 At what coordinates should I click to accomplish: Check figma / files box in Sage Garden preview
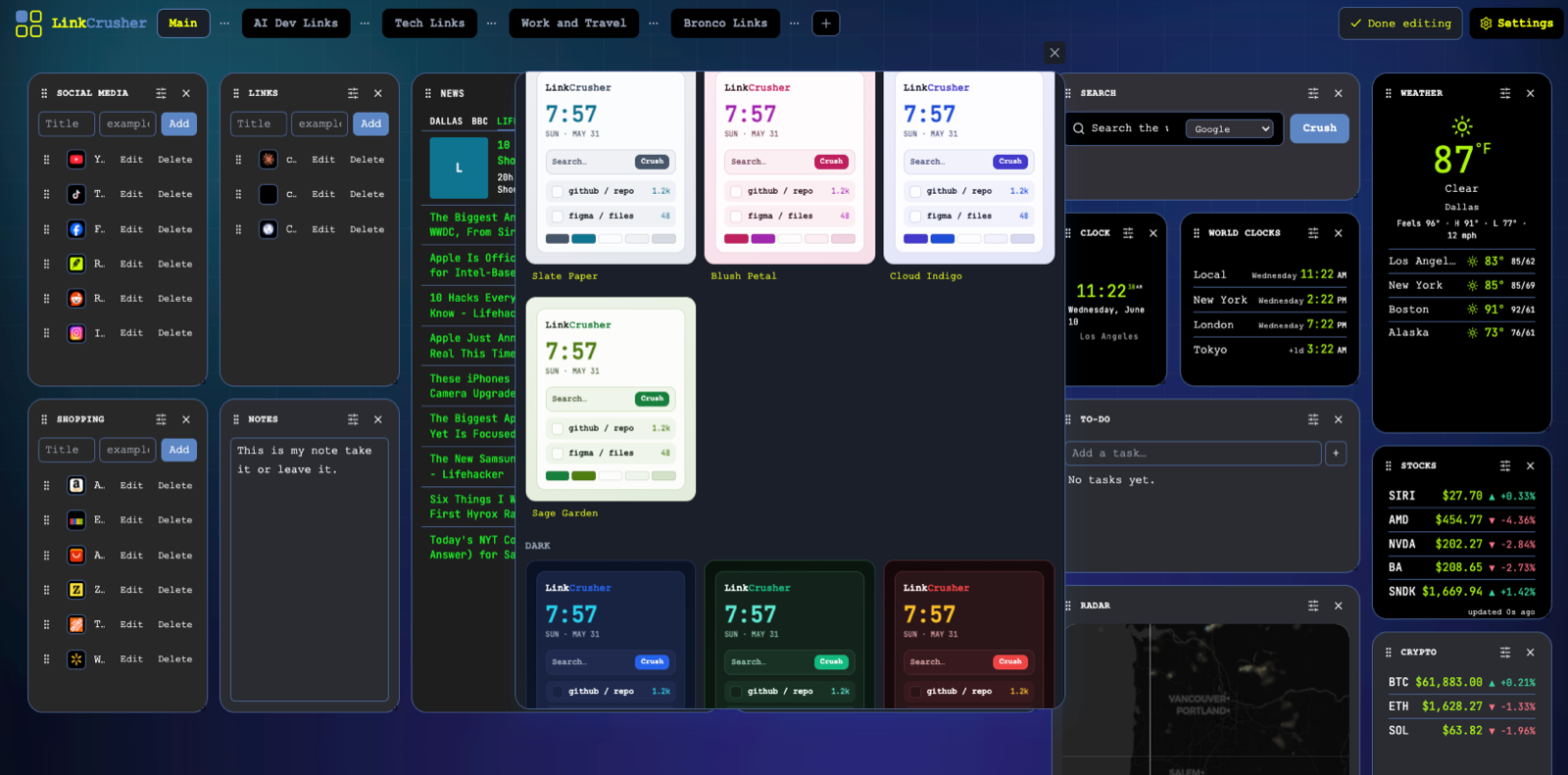[558, 453]
